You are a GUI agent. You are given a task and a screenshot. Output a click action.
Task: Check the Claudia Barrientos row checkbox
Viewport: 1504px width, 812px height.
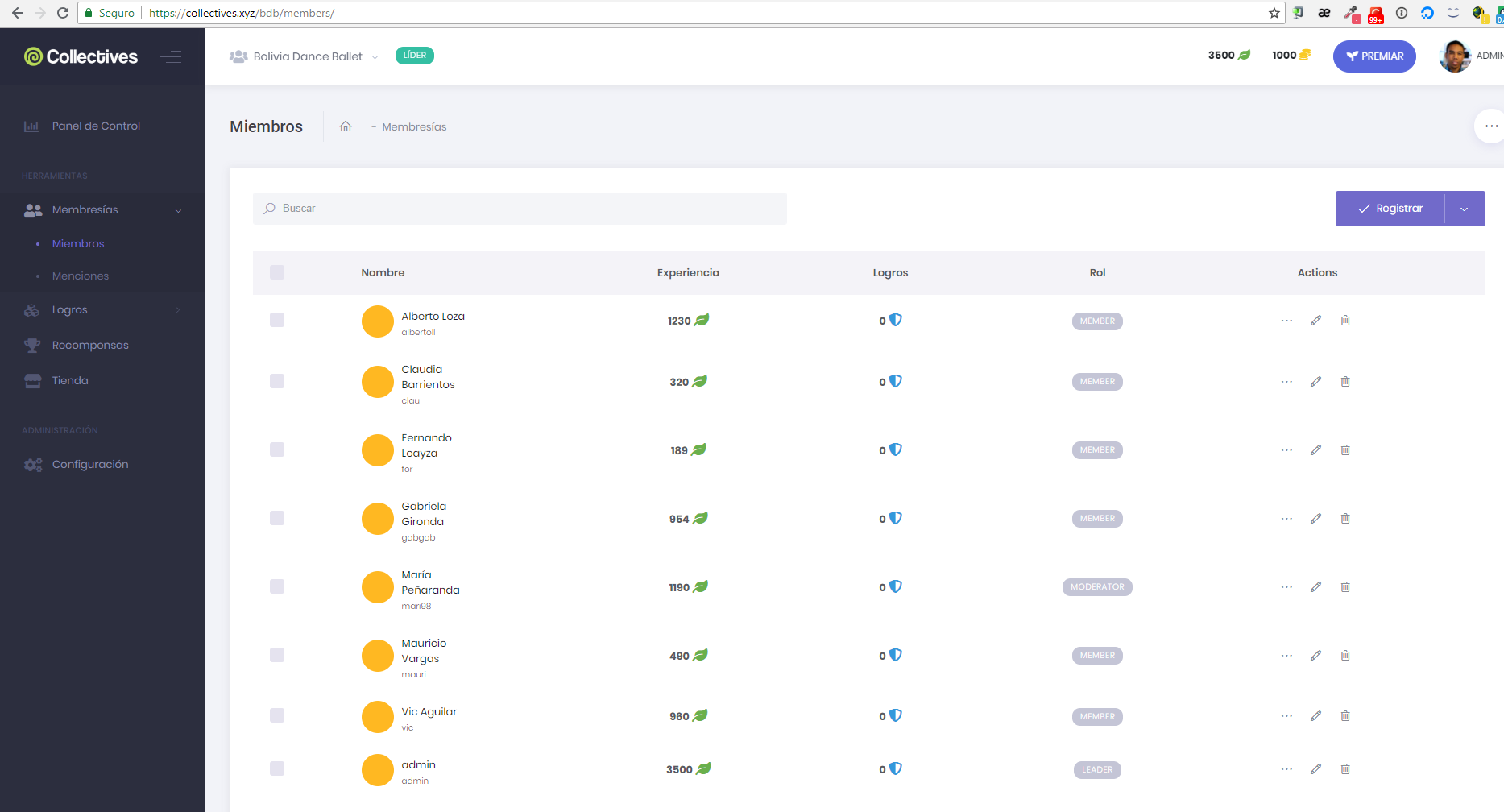point(277,381)
